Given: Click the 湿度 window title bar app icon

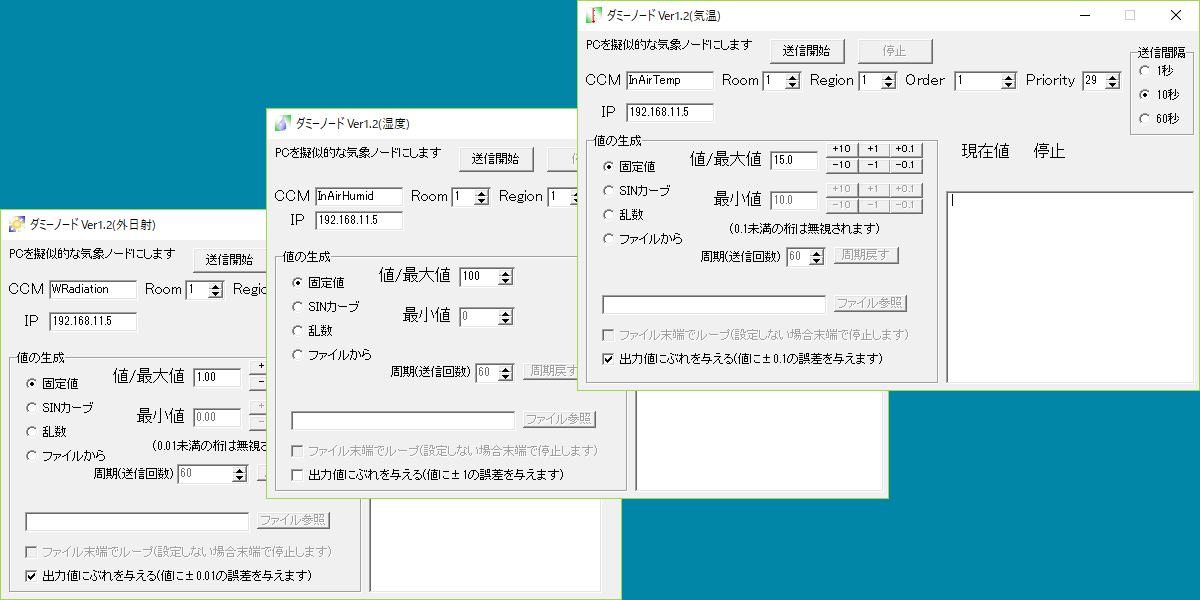Looking at the screenshot, I should click(283, 123).
